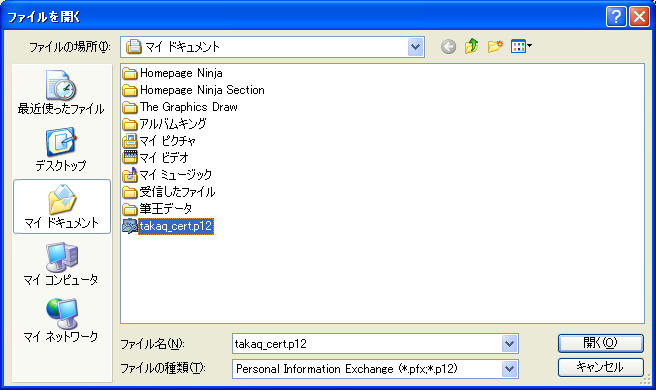Select the 受信したファイル folder icon

click(130, 192)
